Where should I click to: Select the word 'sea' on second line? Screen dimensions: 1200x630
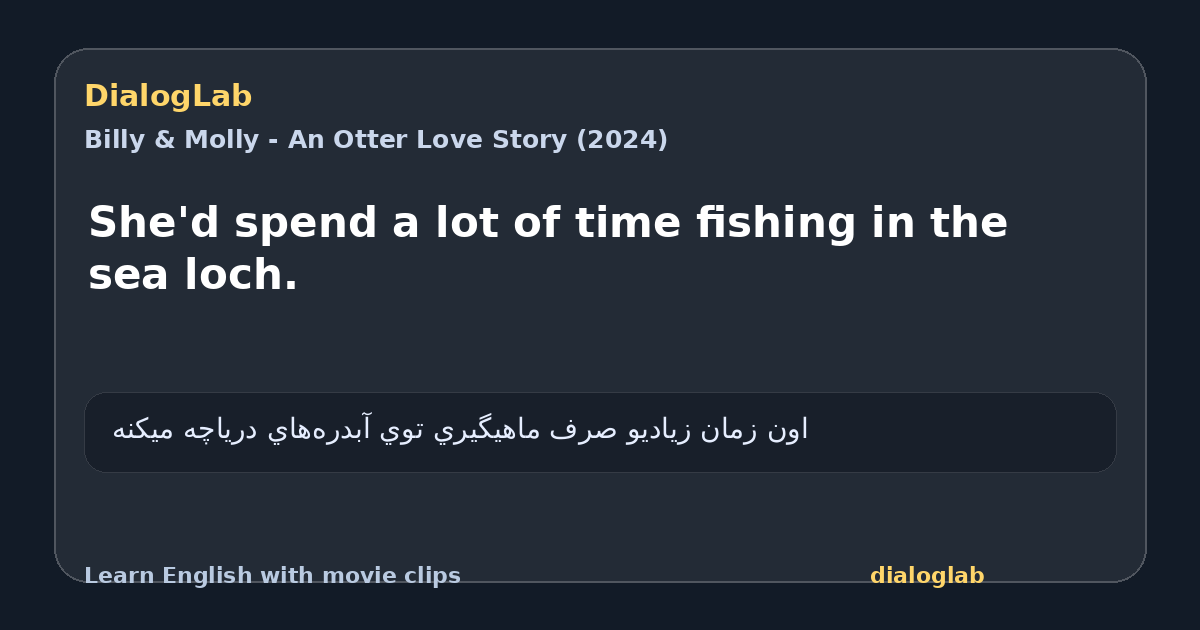[127, 276]
